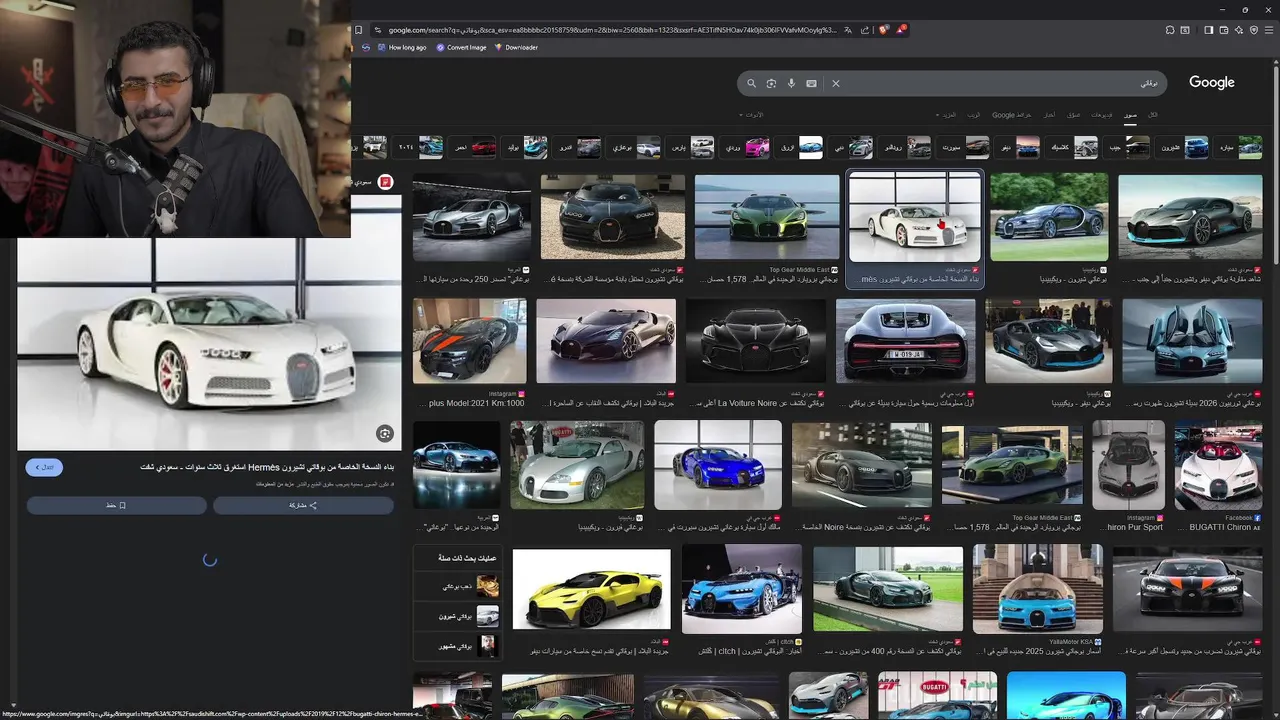
Task: Switch to the الويب (Web) tab
Action: tap(973, 115)
